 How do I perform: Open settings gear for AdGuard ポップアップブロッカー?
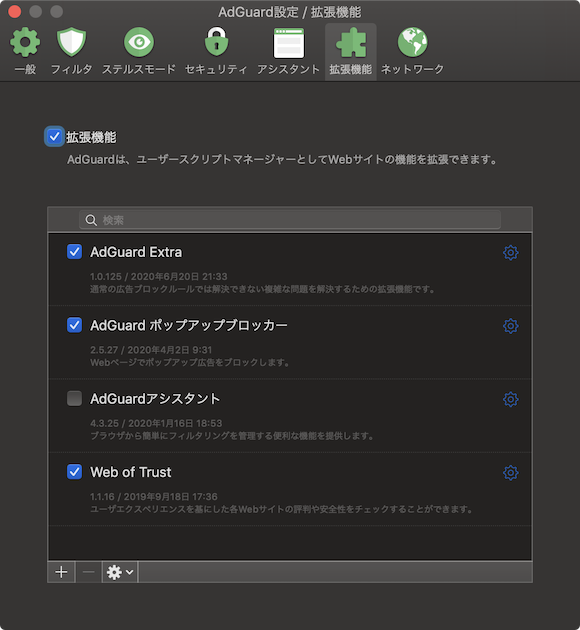tap(511, 326)
